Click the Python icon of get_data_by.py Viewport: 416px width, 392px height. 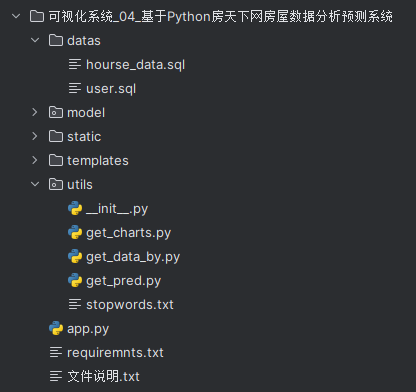click(x=75, y=256)
